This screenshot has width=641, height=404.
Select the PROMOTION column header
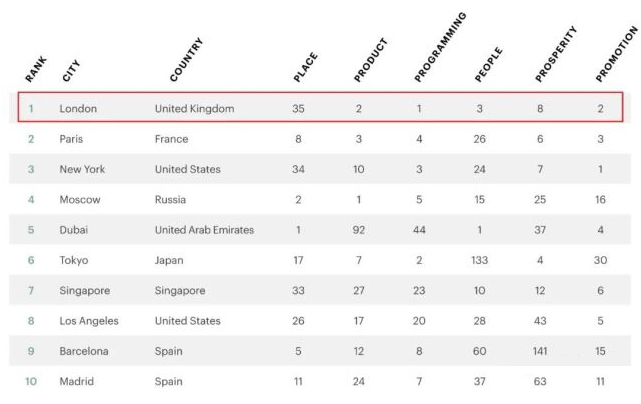(x=616, y=54)
